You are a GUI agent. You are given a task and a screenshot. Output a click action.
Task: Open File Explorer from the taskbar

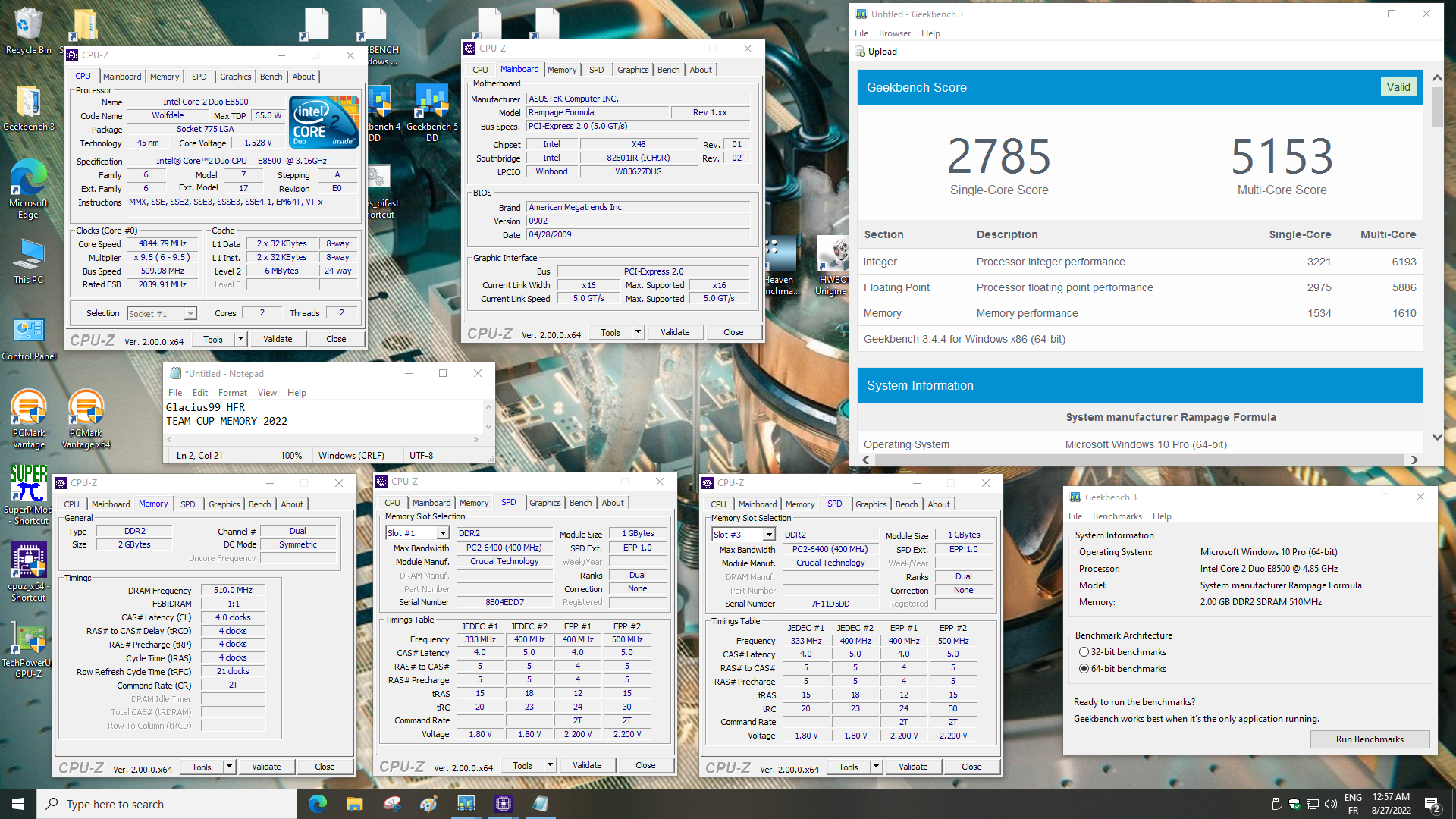tap(354, 804)
